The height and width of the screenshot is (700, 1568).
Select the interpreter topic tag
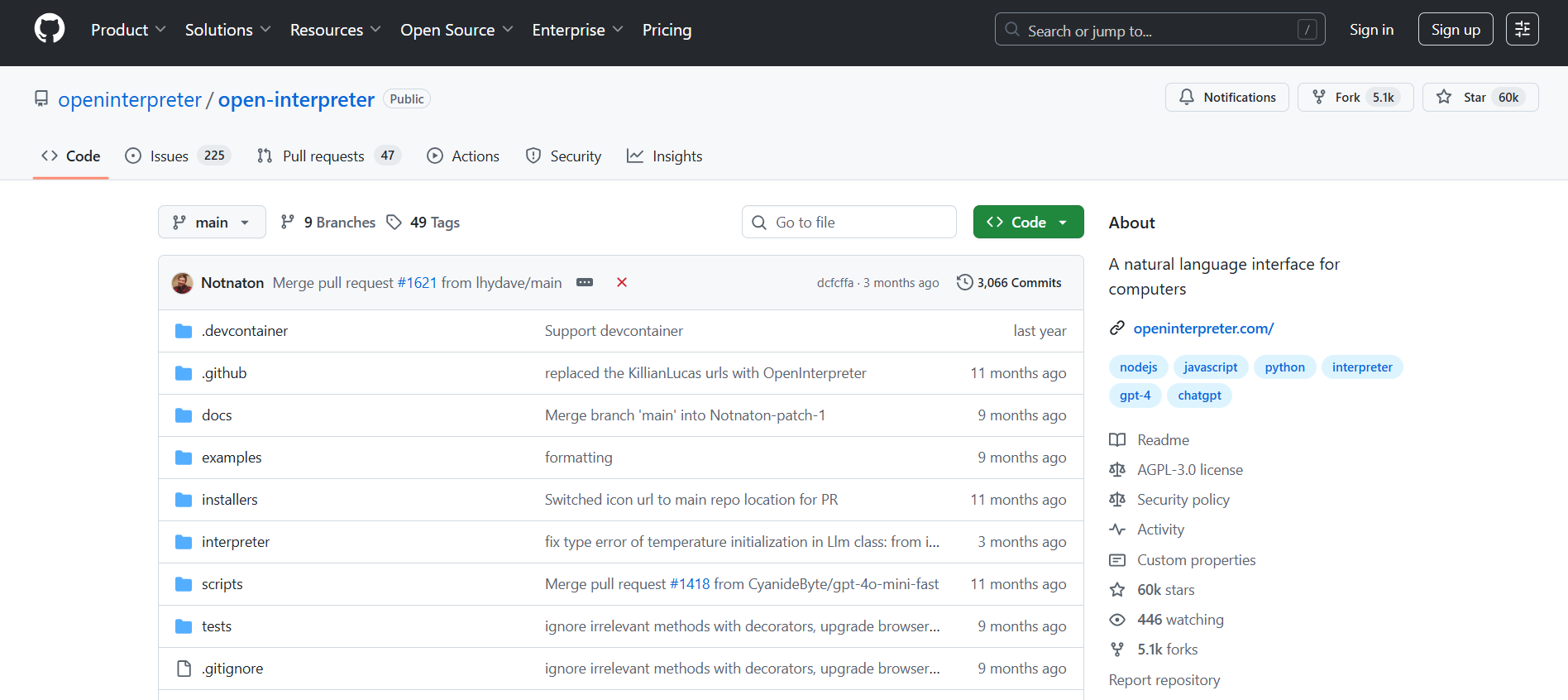[x=1362, y=367]
